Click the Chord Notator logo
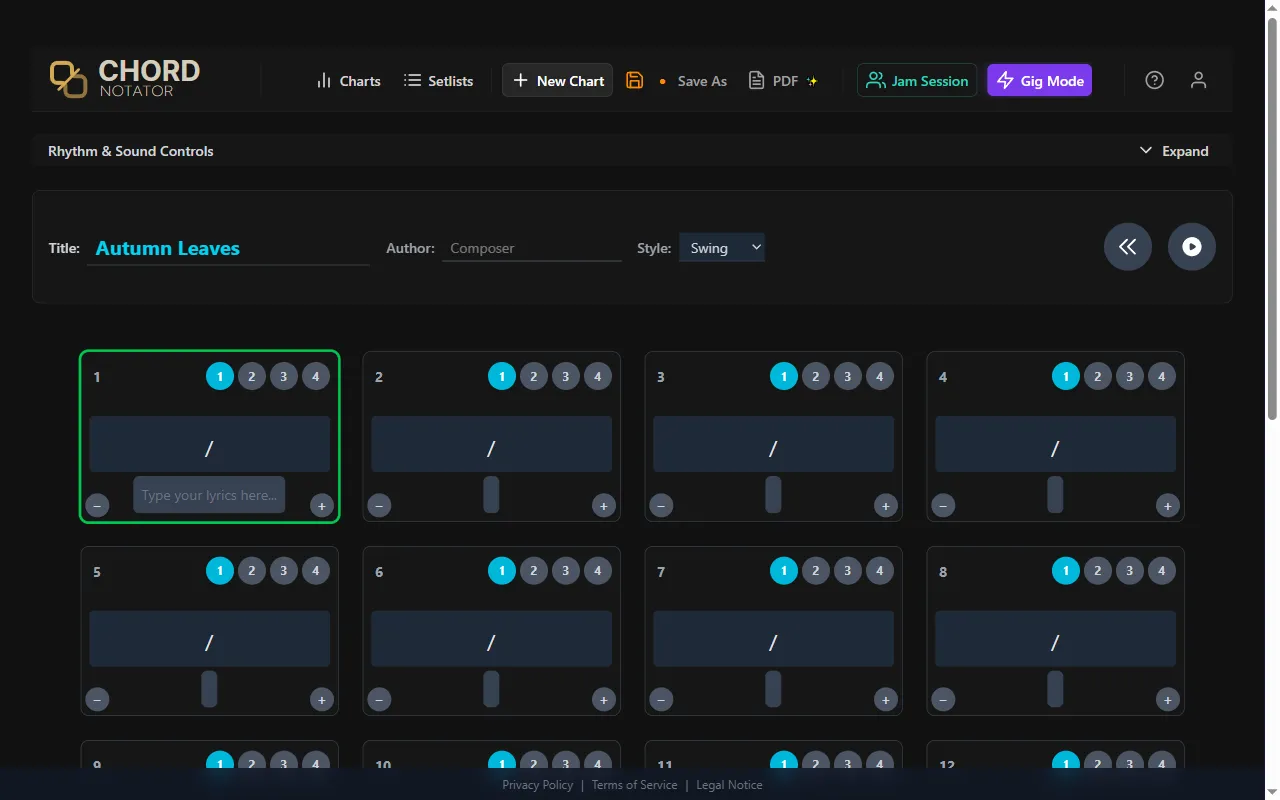This screenshot has height=800, width=1280. 123,79
